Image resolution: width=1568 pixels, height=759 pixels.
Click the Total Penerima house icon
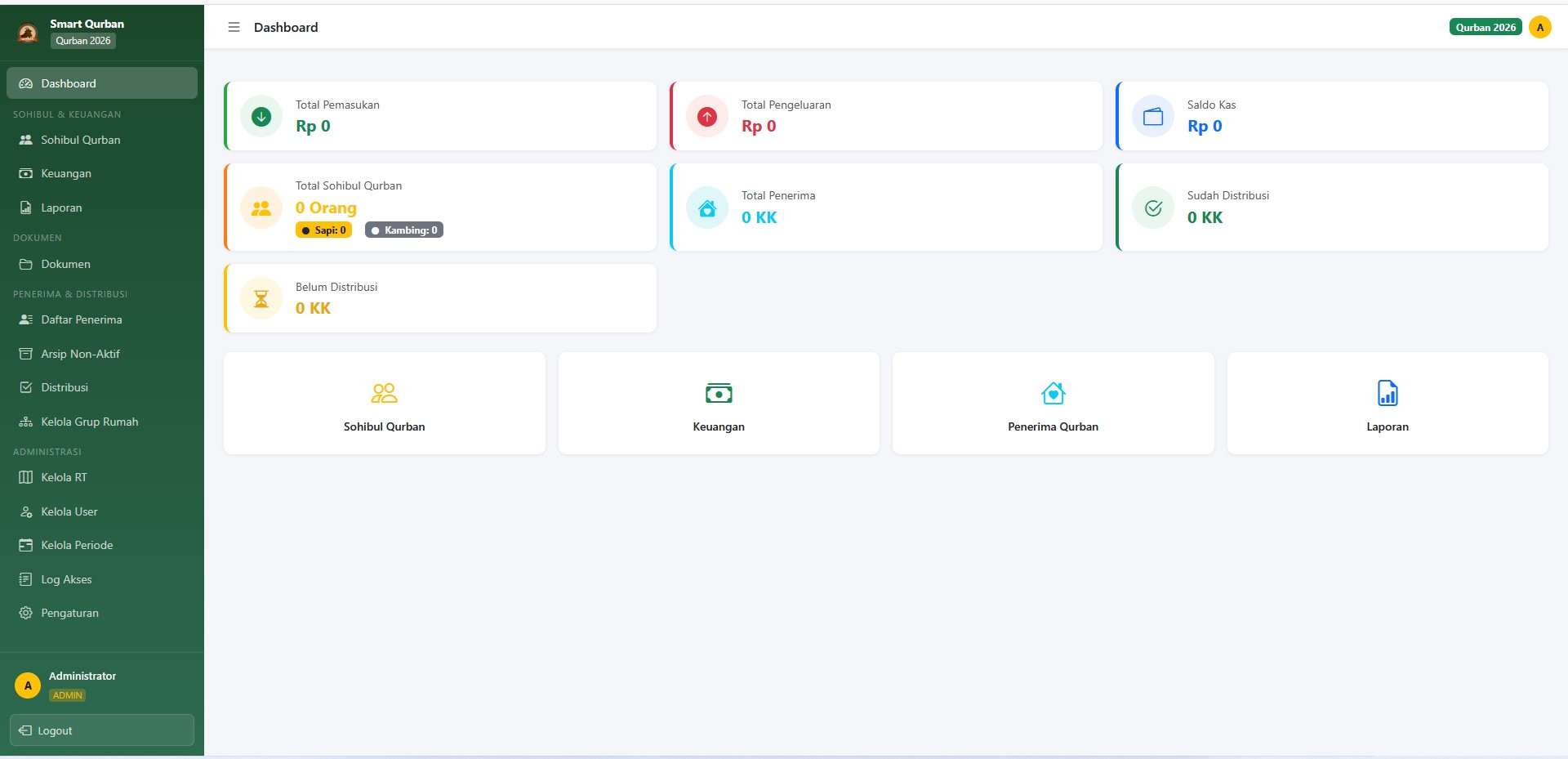point(707,208)
